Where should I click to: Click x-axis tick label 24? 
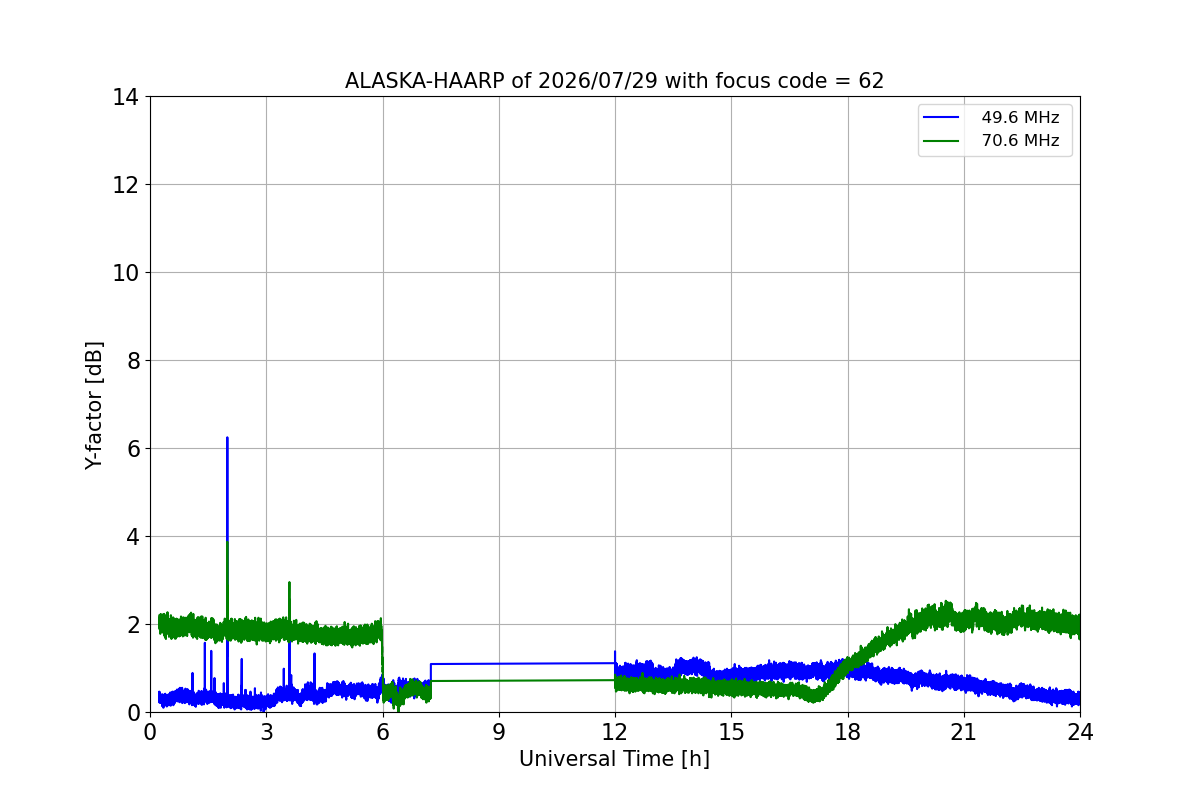(1080, 732)
